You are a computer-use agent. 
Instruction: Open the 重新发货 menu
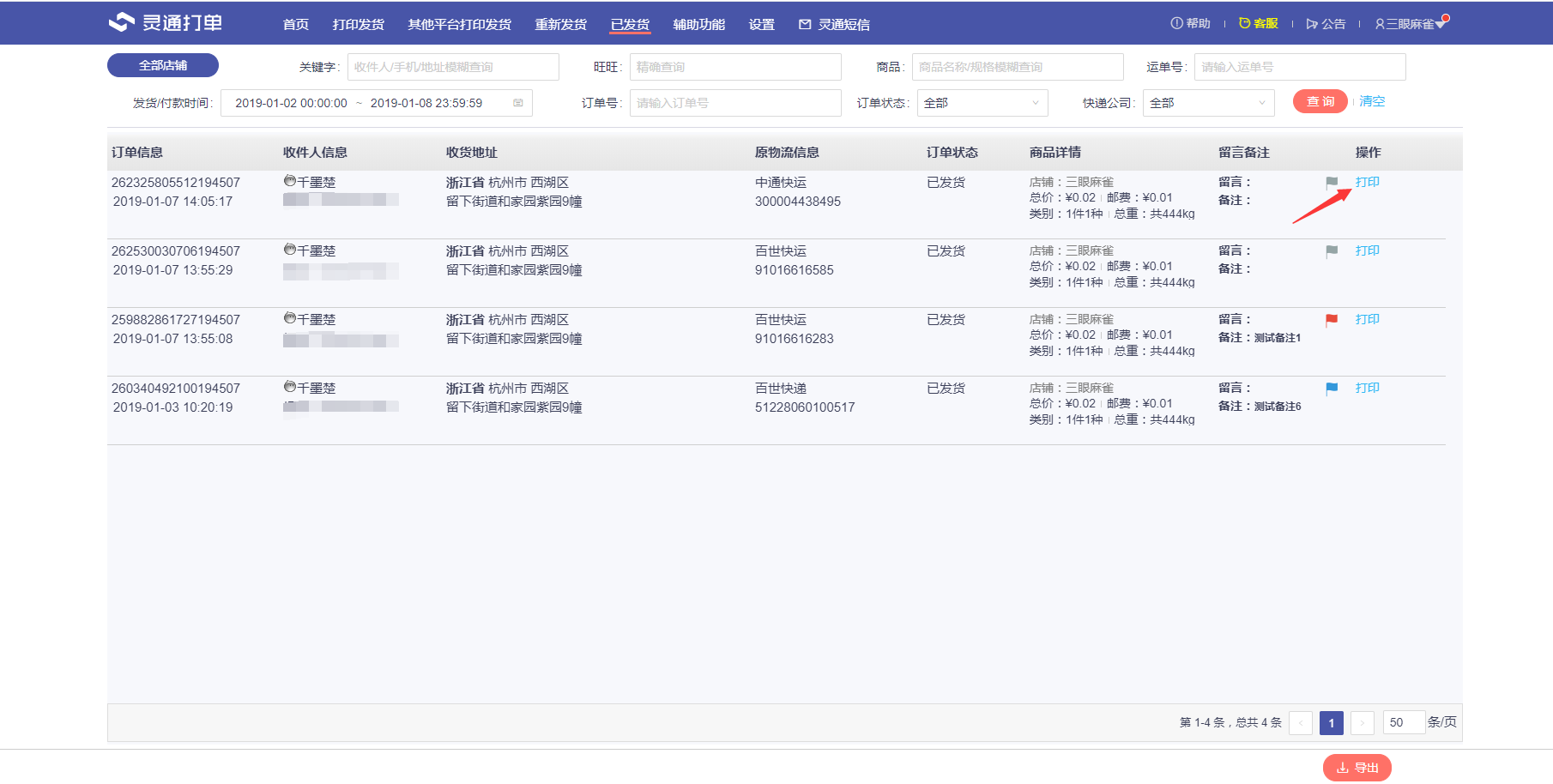(x=561, y=24)
